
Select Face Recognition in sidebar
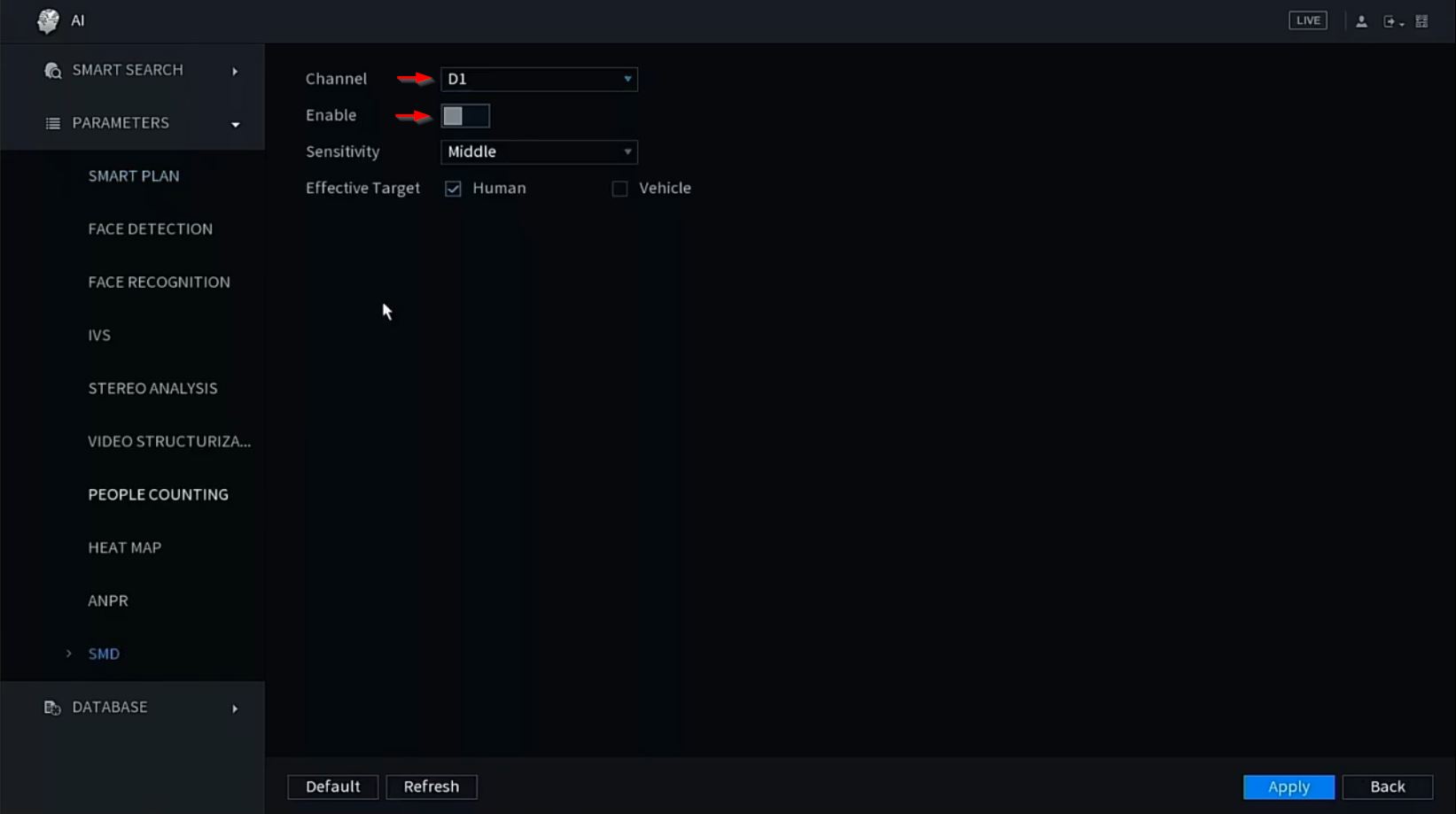[x=160, y=283]
